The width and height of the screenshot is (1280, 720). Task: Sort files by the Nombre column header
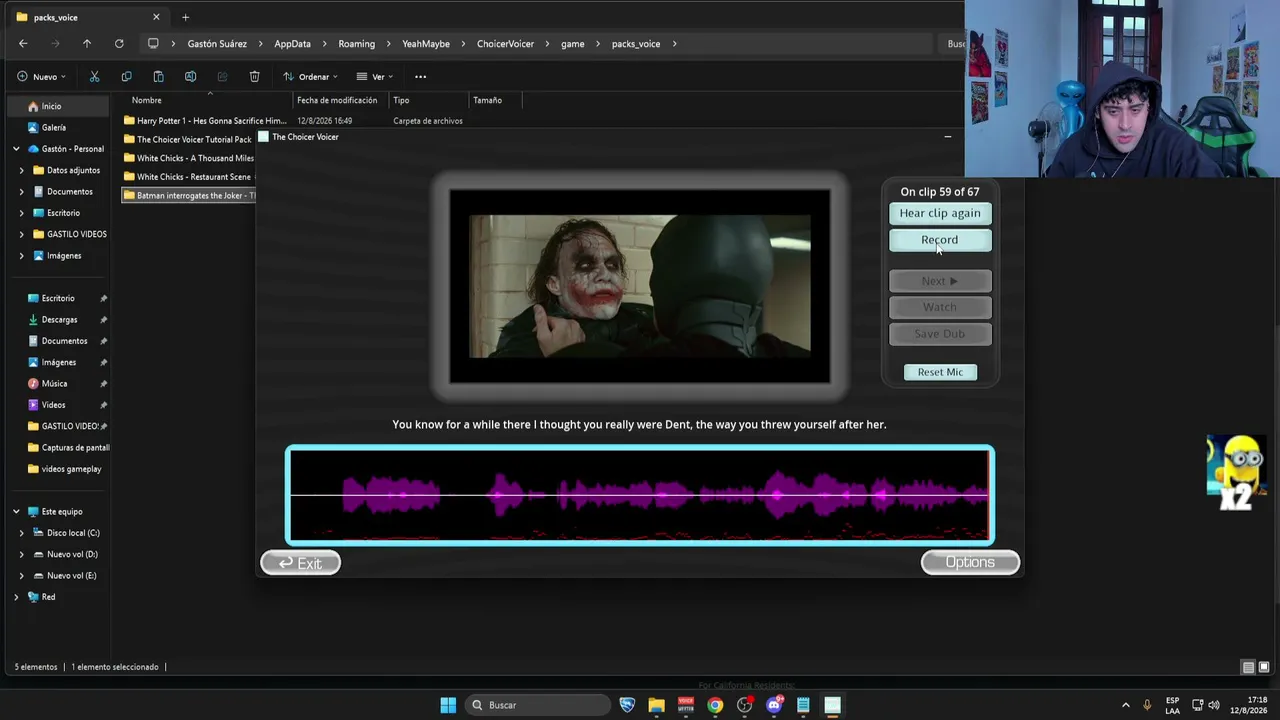pyautogui.click(x=146, y=100)
